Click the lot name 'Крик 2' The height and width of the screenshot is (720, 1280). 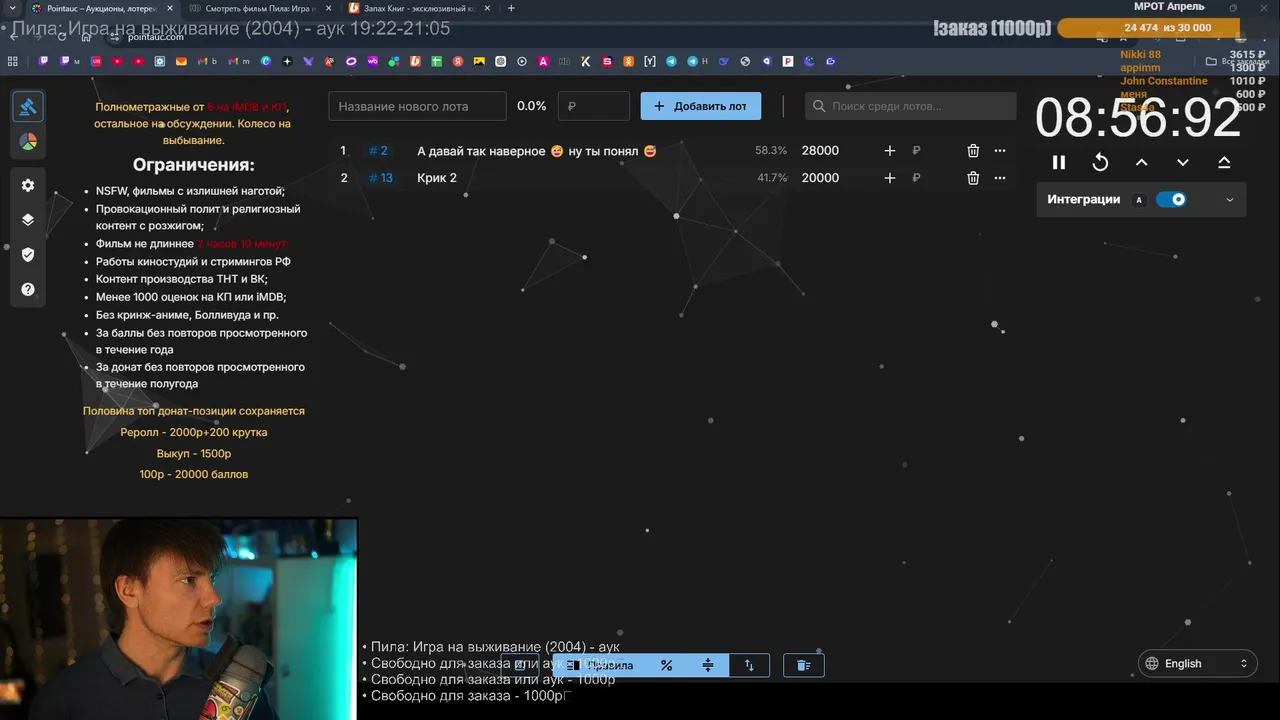coord(437,178)
